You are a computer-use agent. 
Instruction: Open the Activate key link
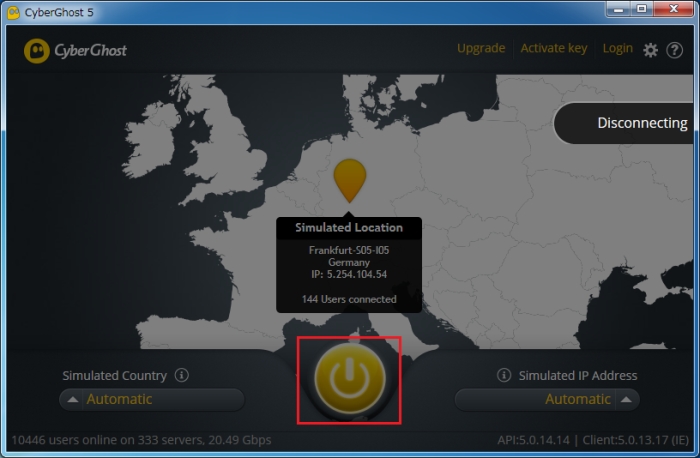pos(554,48)
